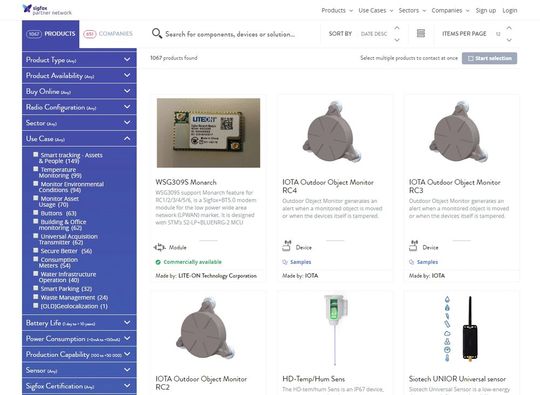Open Sectors menu
The width and height of the screenshot is (540, 395).
pyautogui.click(x=412, y=10)
